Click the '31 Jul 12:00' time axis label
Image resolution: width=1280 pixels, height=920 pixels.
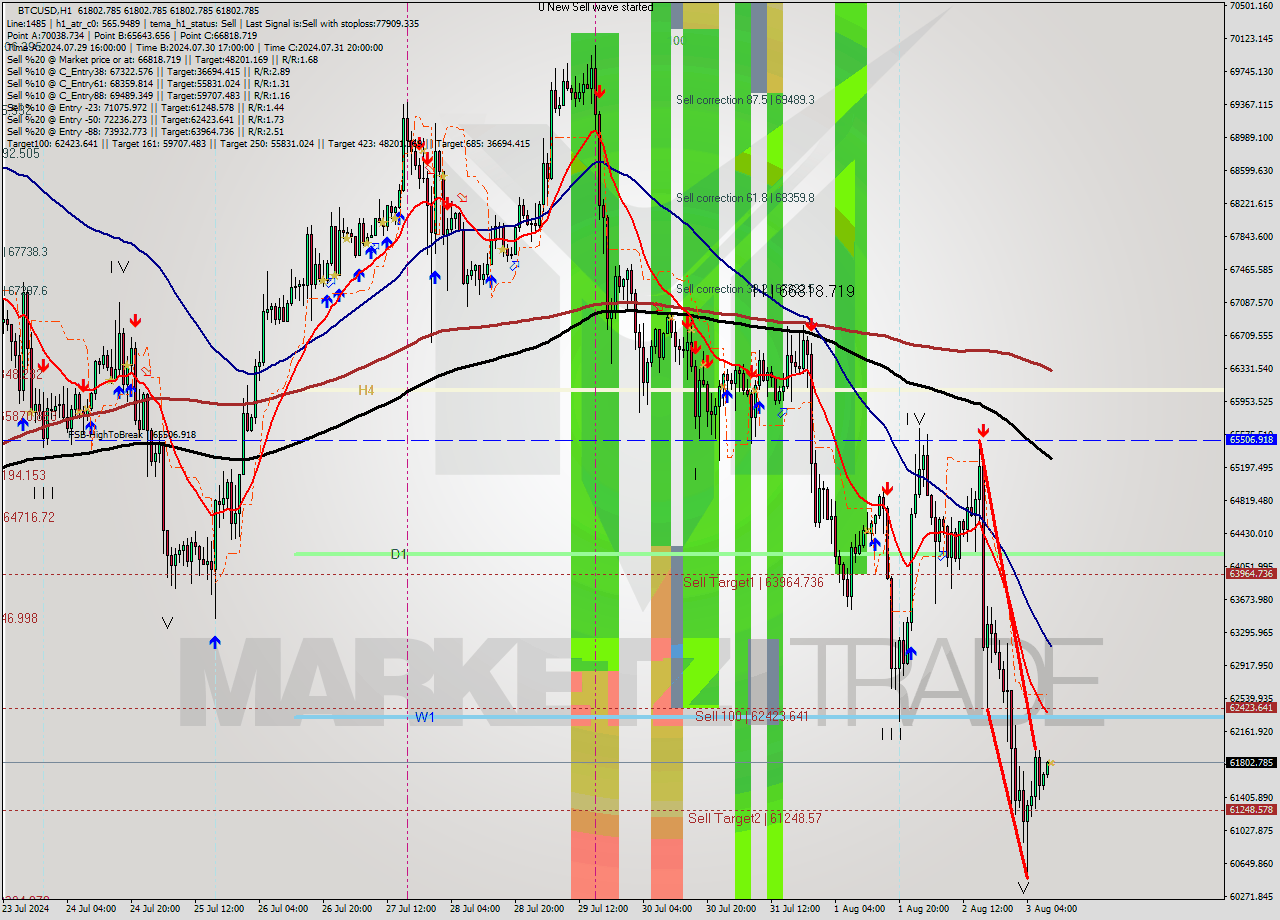click(795, 909)
